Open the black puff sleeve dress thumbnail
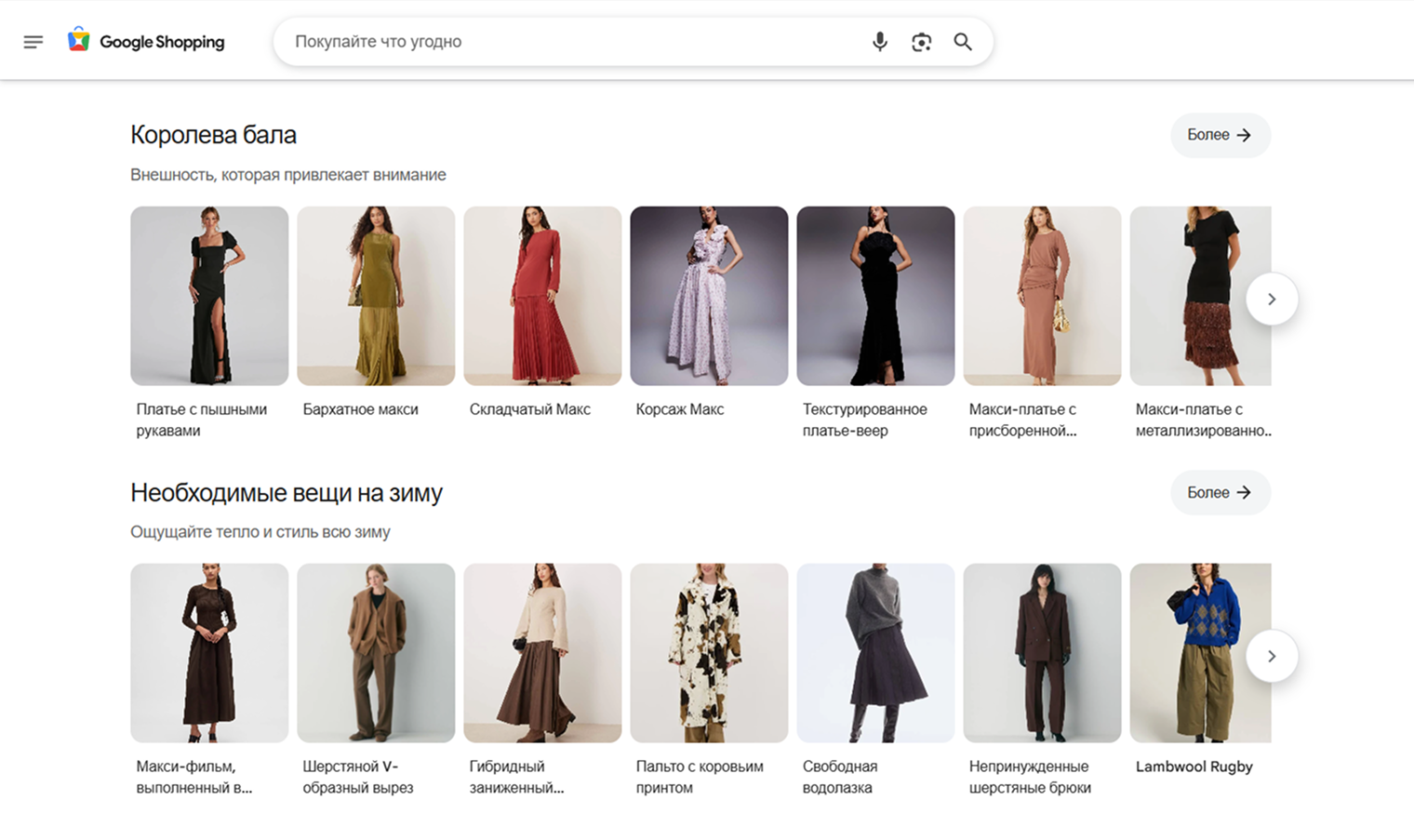Screen dimensions: 1414x840 point(209,296)
